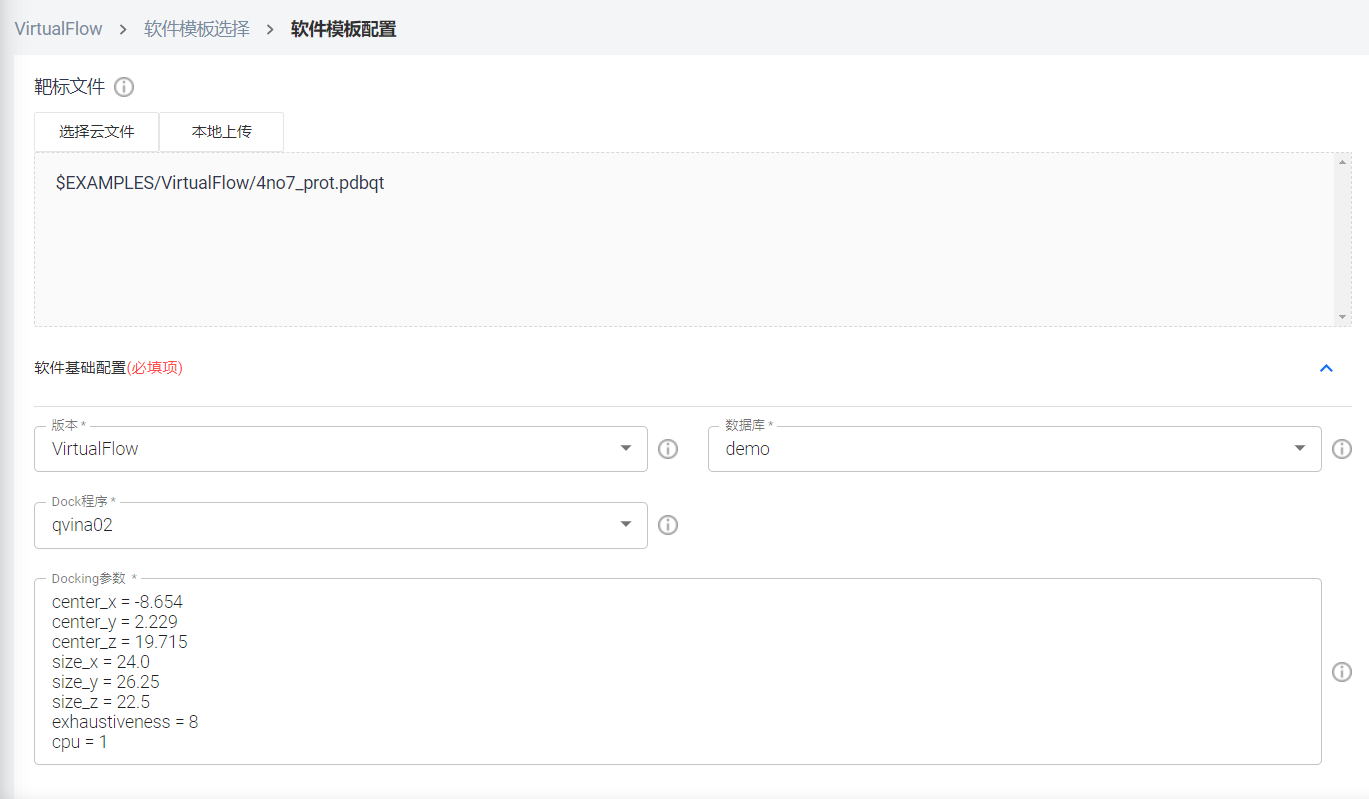
Task: Click info icon beside 靶标文件 label
Action: pyautogui.click(x=124, y=87)
